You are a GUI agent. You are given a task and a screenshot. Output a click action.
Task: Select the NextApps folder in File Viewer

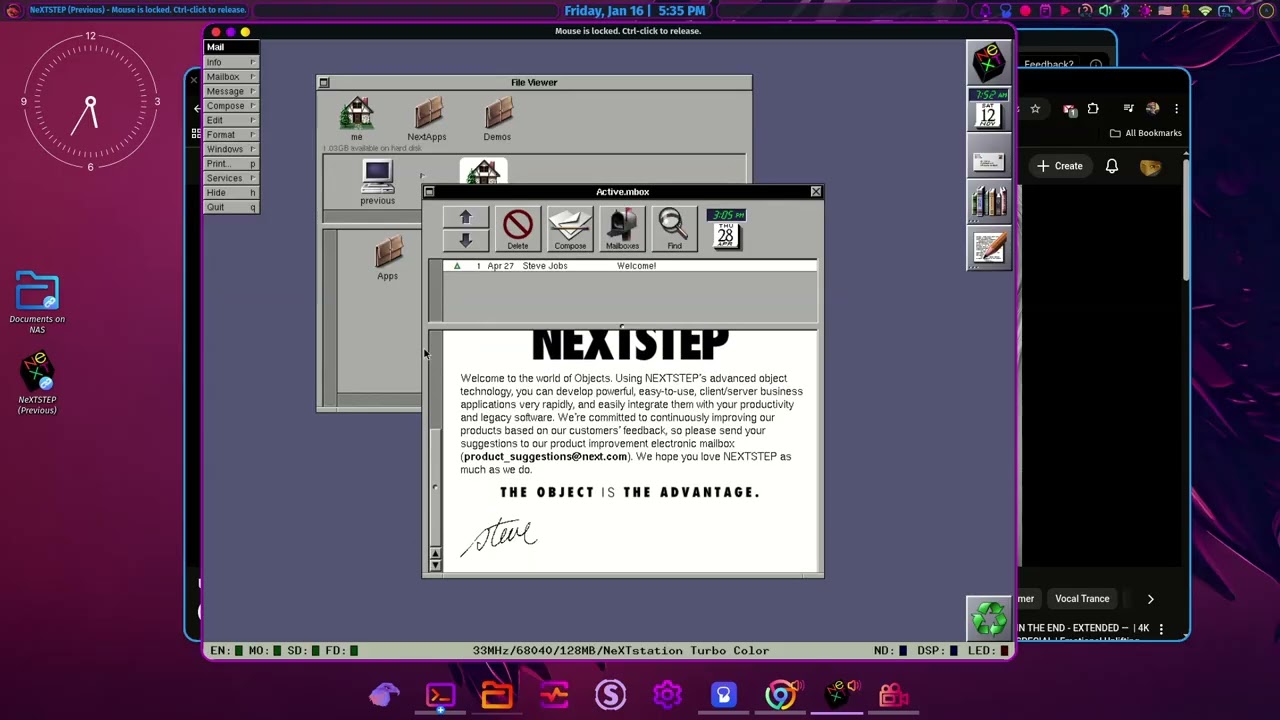(427, 118)
